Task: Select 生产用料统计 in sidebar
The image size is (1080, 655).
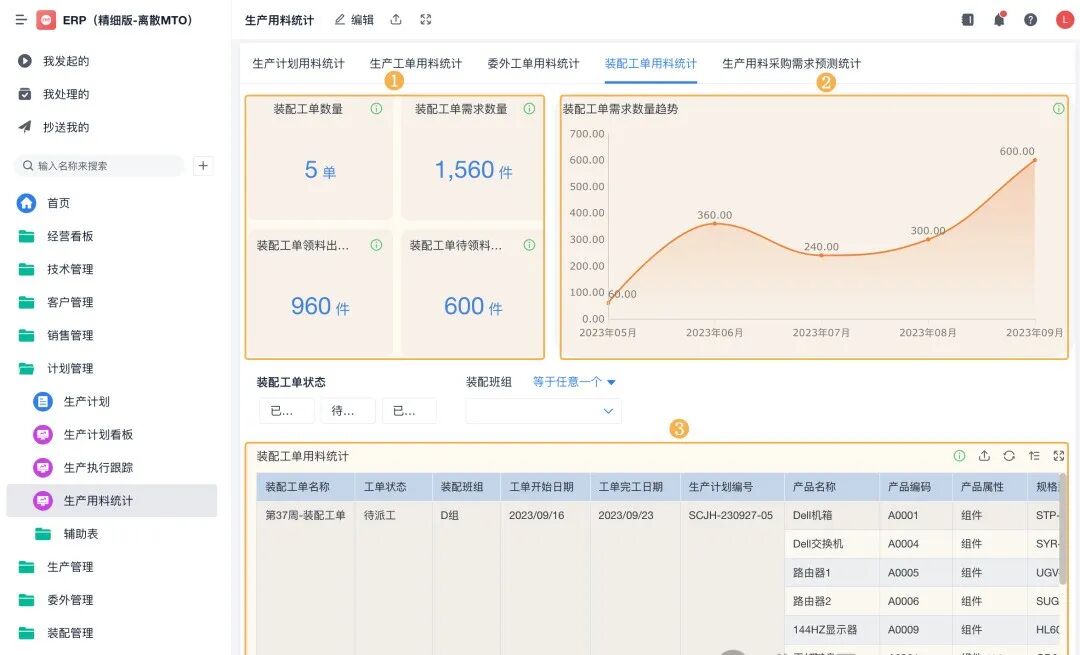Action: point(112,500)
